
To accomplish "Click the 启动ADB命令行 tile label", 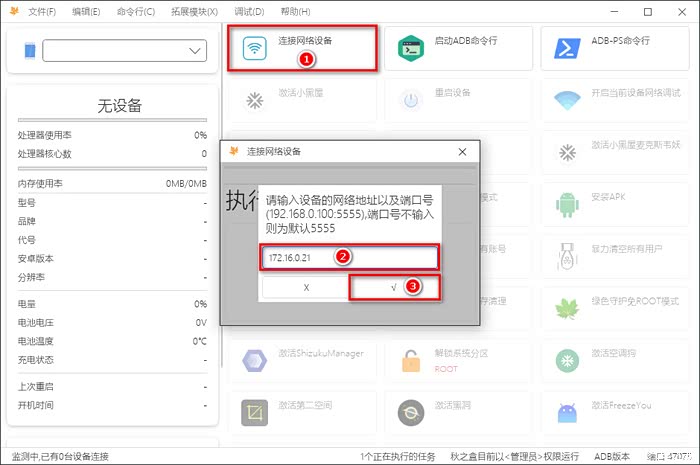I will tap(466, 41).
